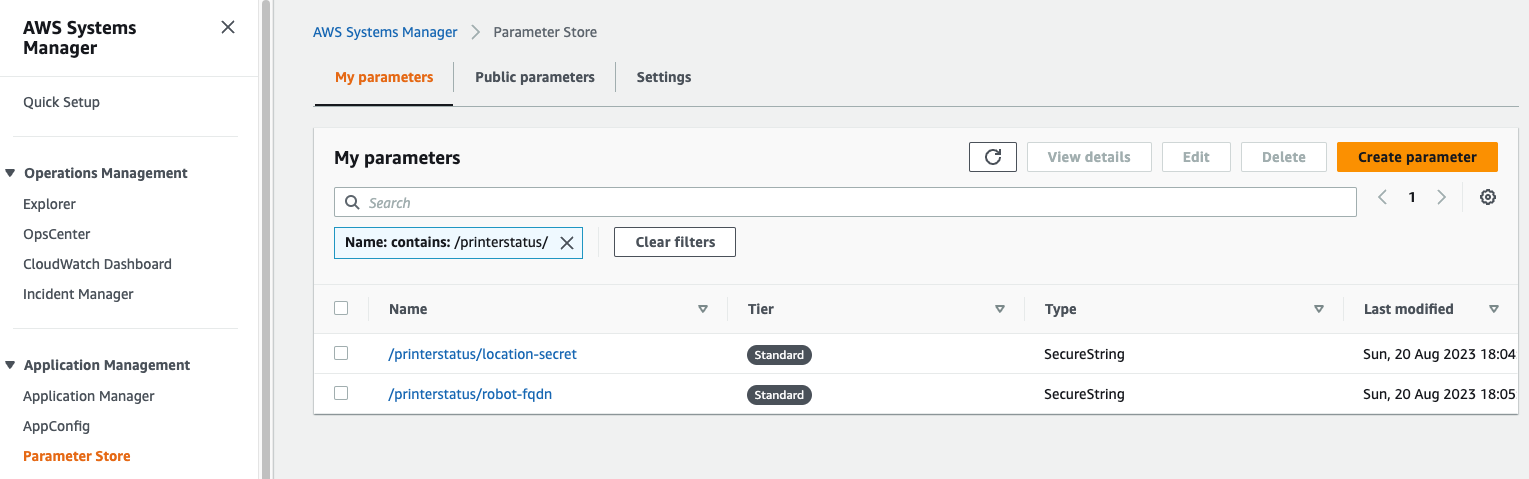Sort by Type column arrow
This screenshot has height=479, width=1529.
[1319, 309]
